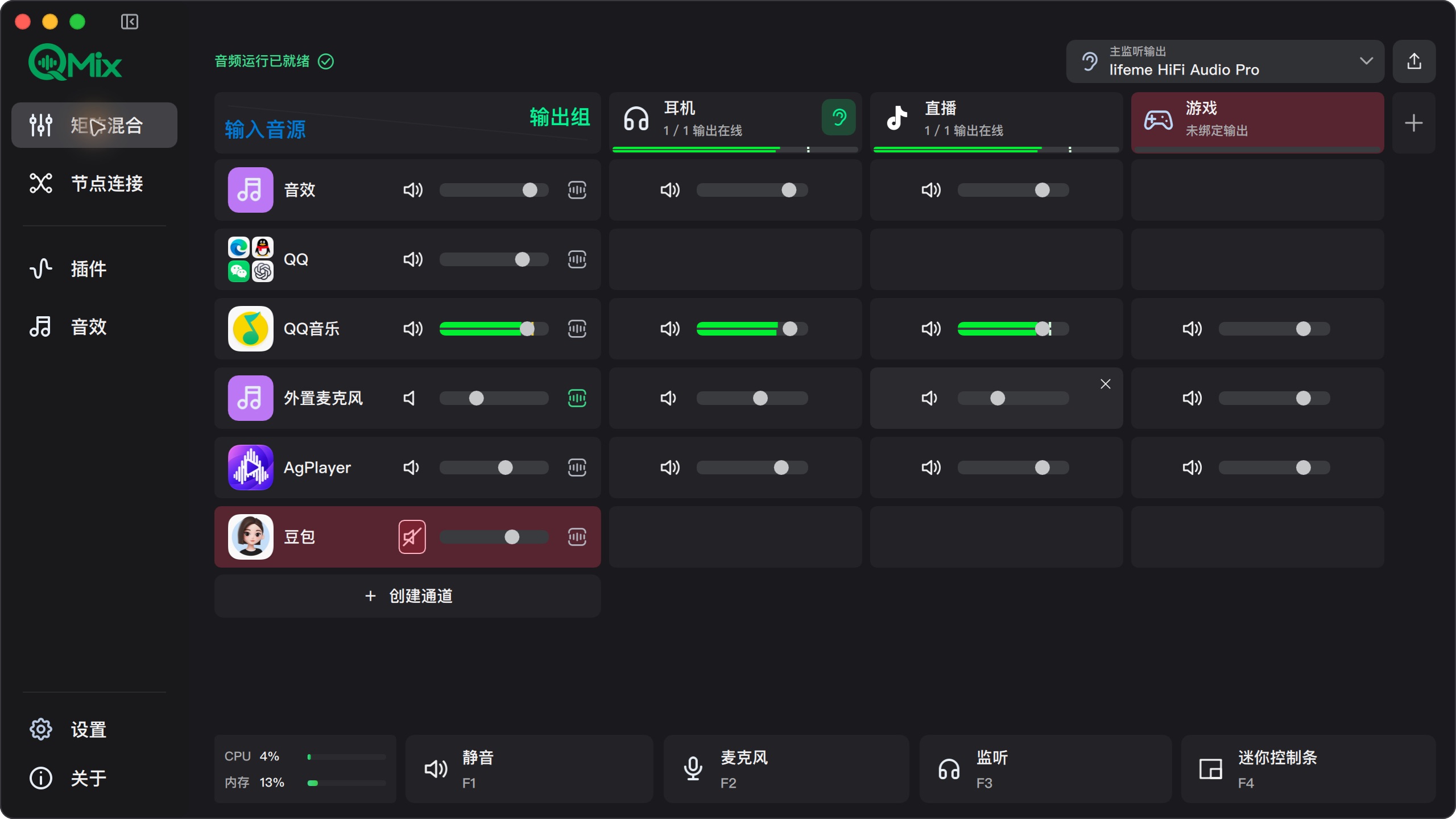Select the 直播 output group header
Screen dimensions: 1456x819
[x=996, y=123]
